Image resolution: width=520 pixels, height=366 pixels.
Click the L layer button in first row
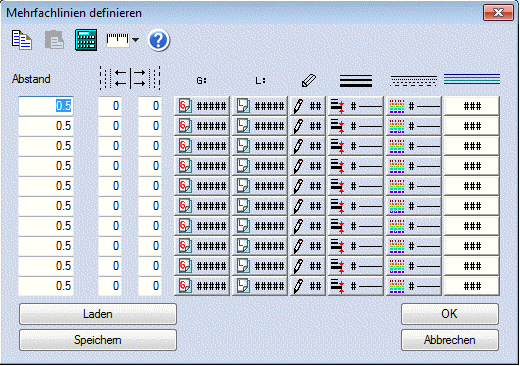260,106
